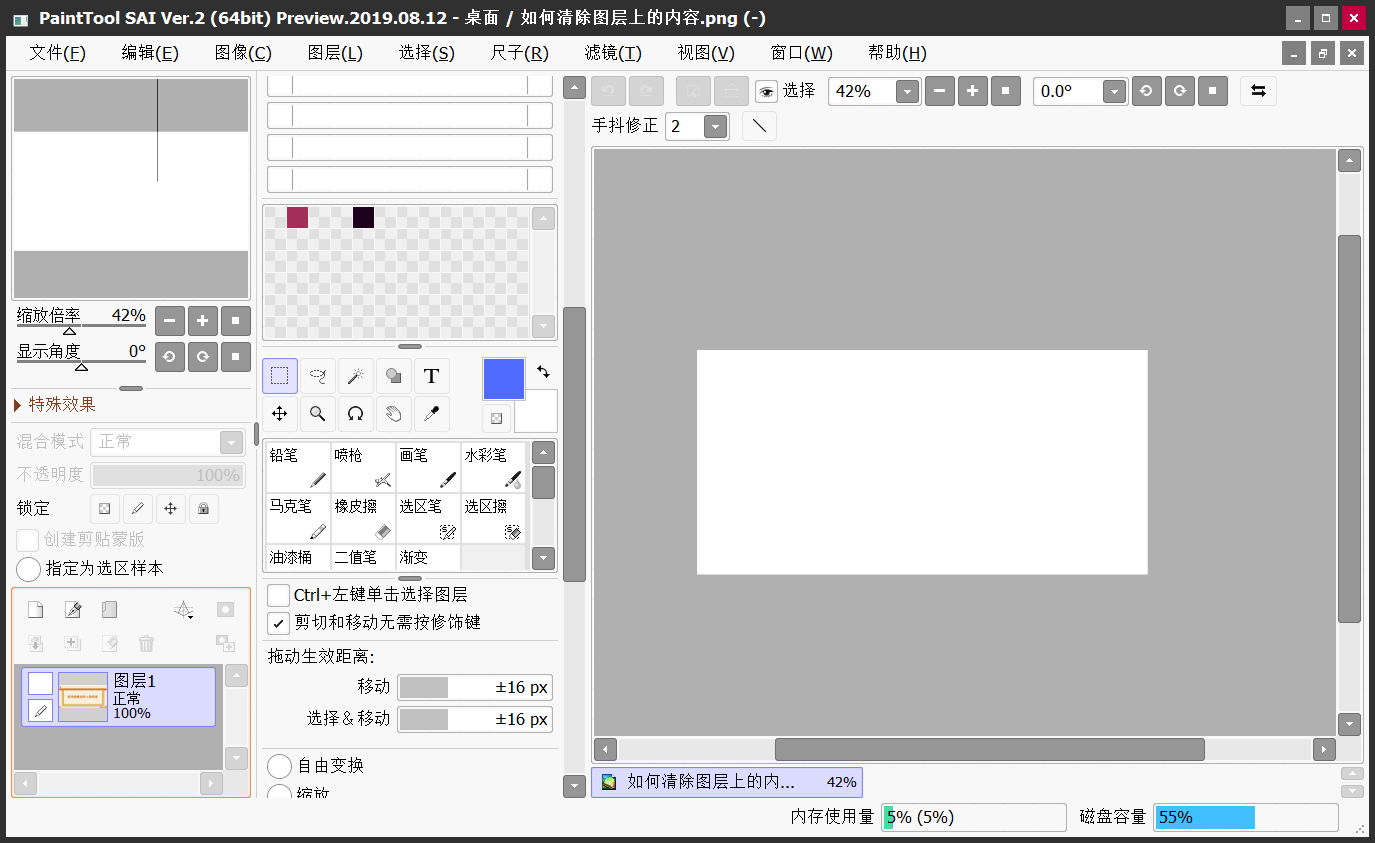Click brush list scroll up arrow
The height and width of the screenshot is (843, 1375).
pos(543,453)
